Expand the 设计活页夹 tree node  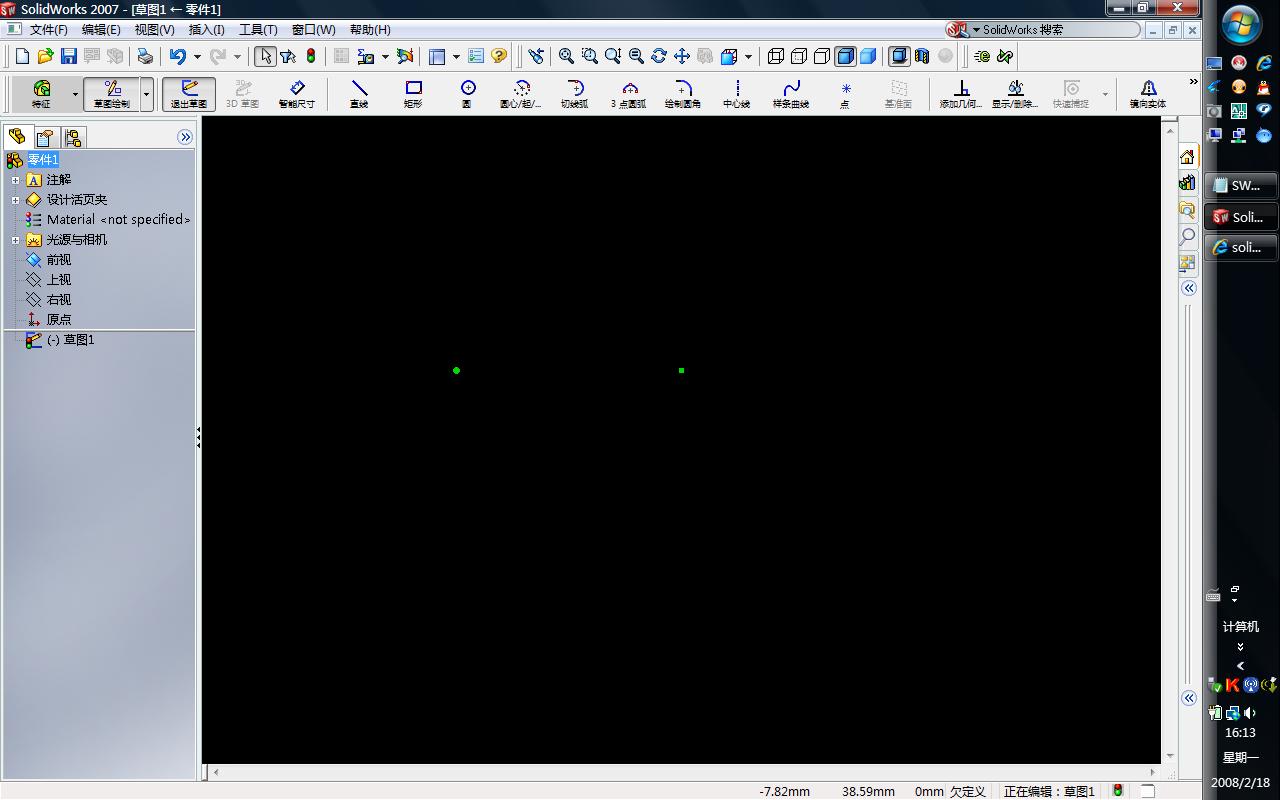tap(16, 200)
